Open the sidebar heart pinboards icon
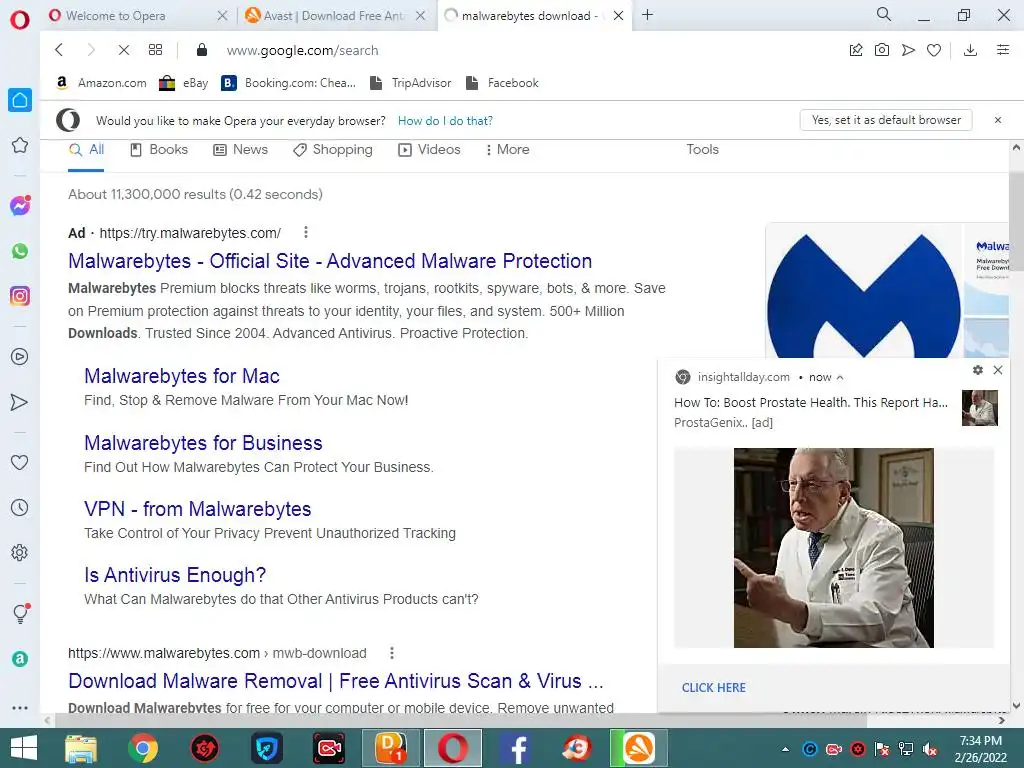This screenshot has width=1024, height=768. pyautogui.click(x=20, y=462)
